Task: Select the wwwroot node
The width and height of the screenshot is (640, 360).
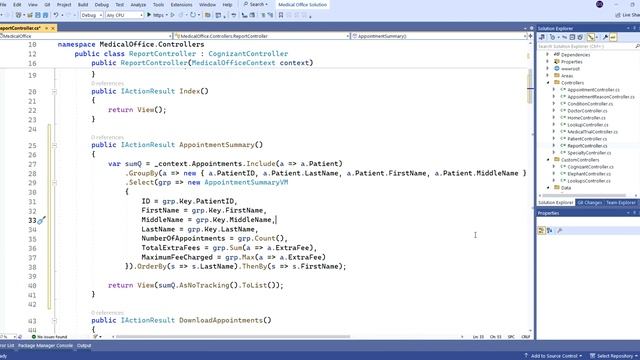Action: click(570, 69)
